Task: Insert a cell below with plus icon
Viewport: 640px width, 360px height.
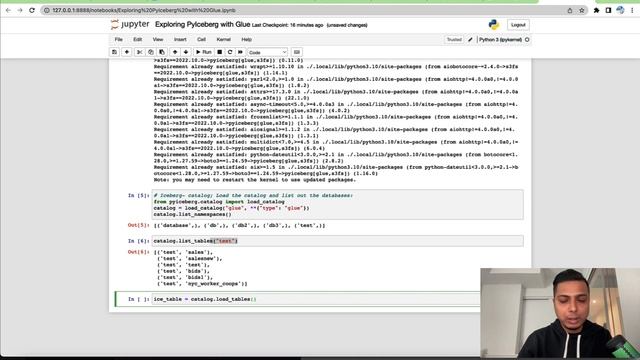Action: pyautogui.click(x=127, y=52)
